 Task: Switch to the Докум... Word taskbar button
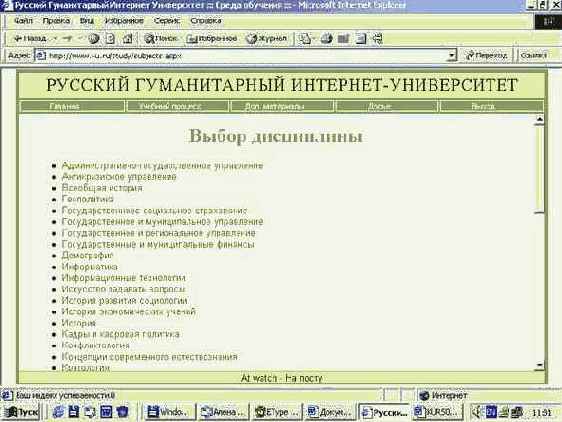point(330,412)
